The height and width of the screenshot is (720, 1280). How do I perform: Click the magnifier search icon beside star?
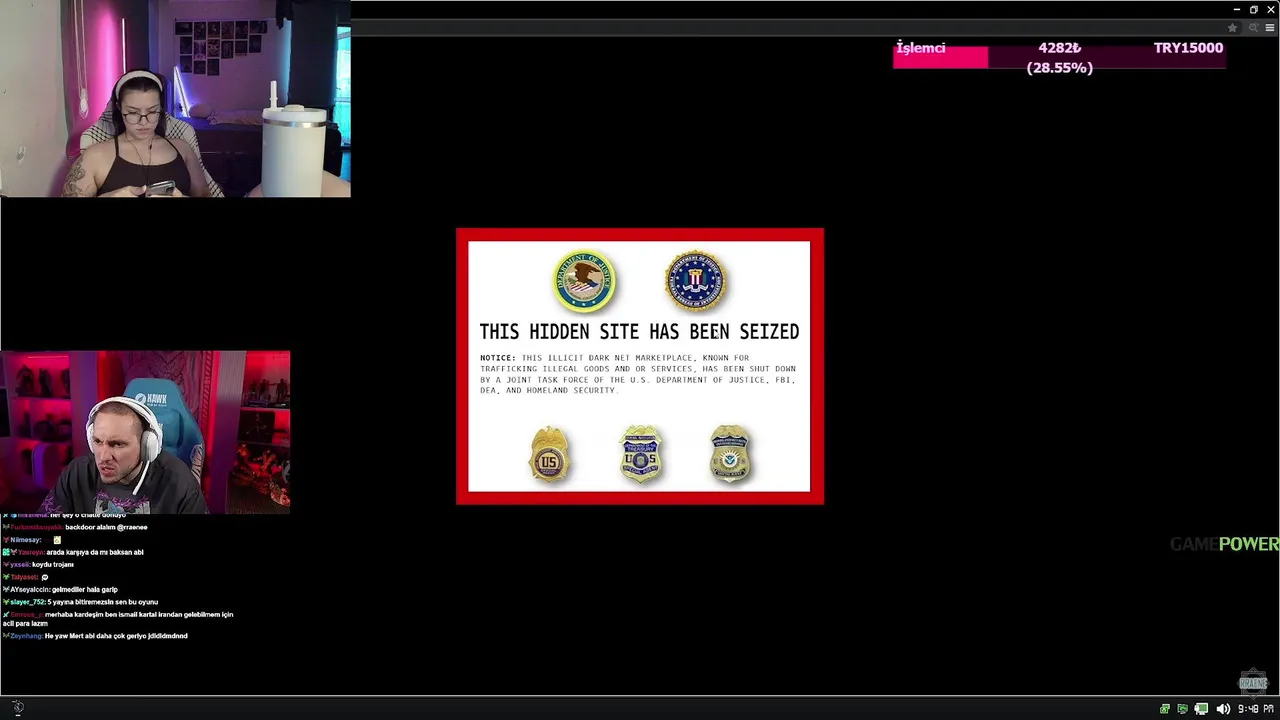click(1252, 28)
